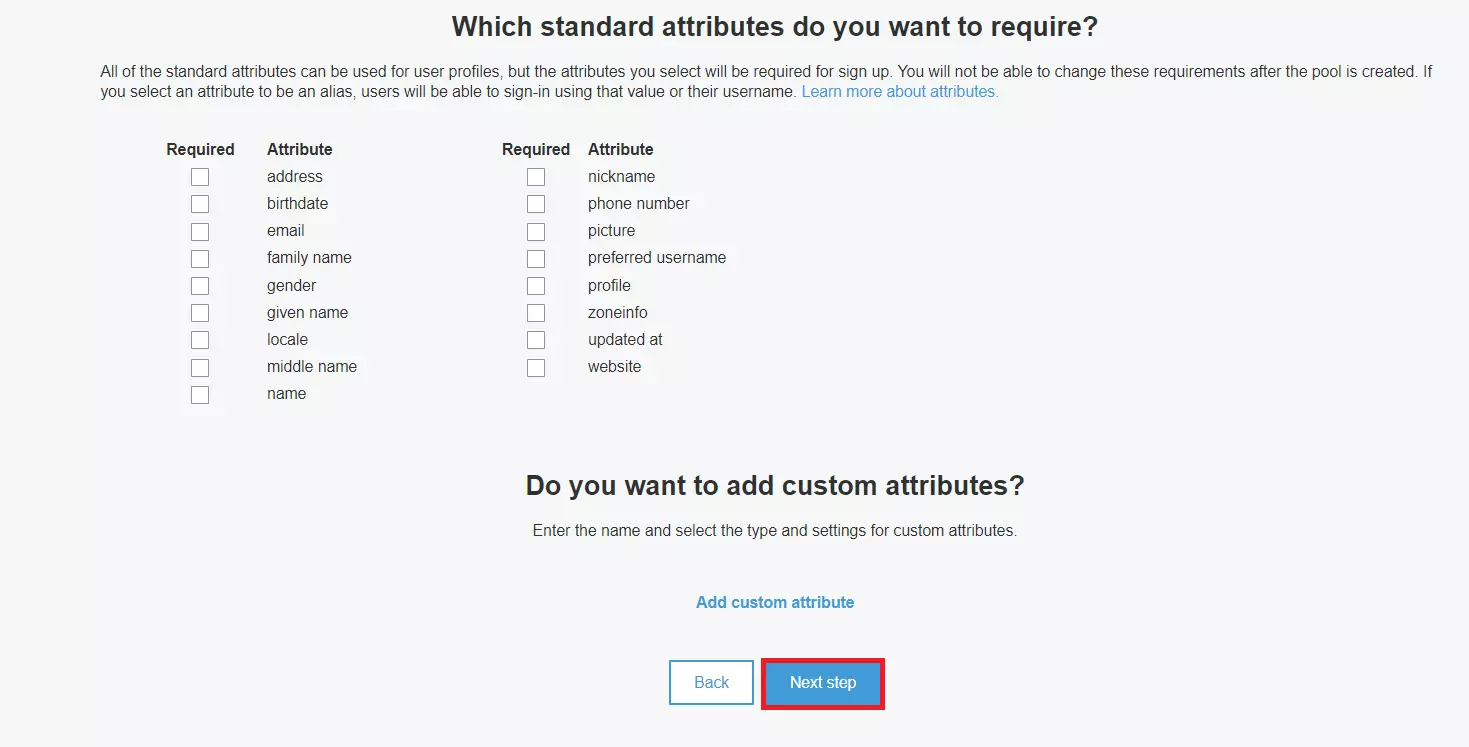Enable the address required checkbox

click(x=199, y=176)
